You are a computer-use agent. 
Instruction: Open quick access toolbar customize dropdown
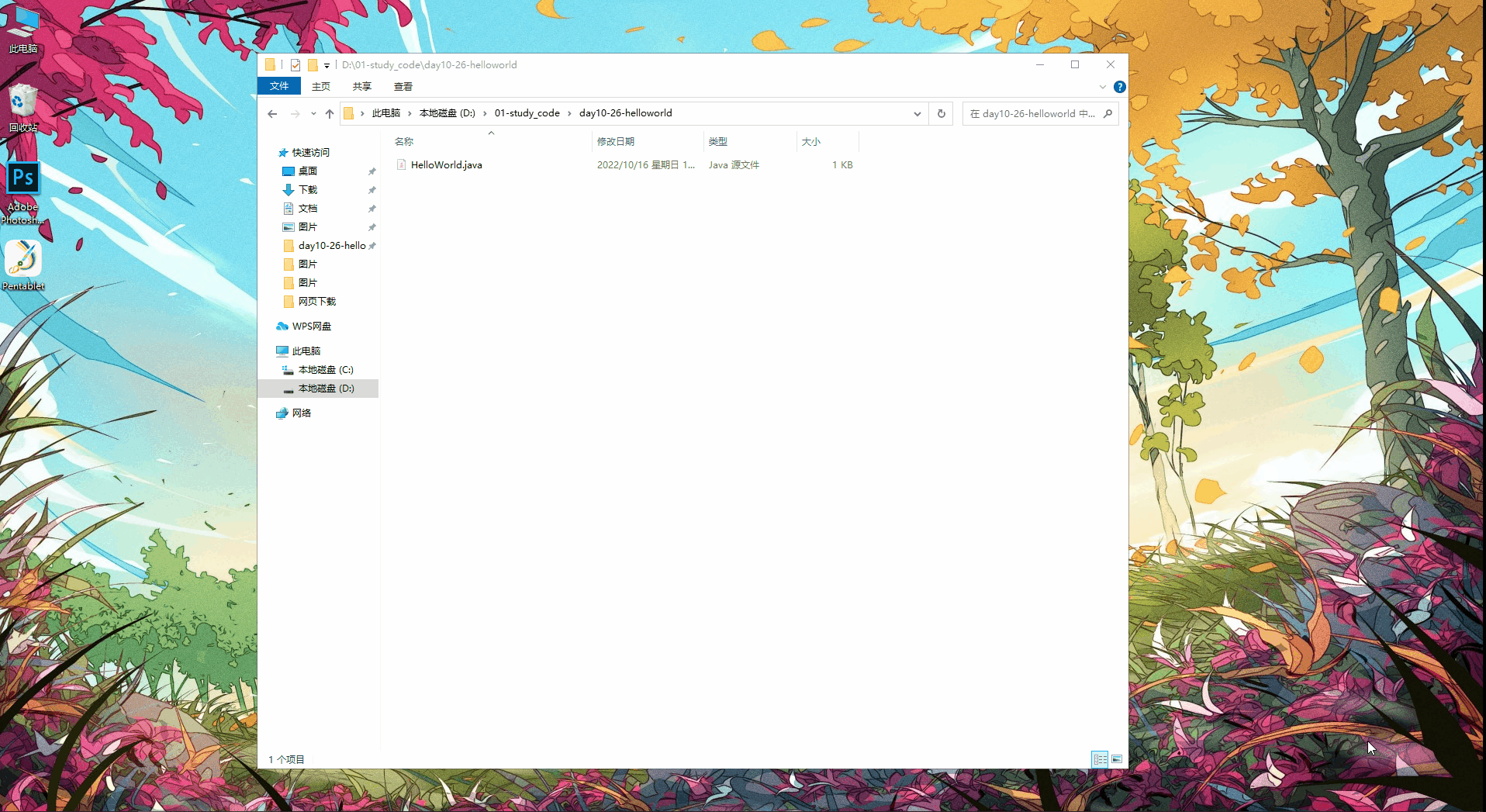point(327,66)
